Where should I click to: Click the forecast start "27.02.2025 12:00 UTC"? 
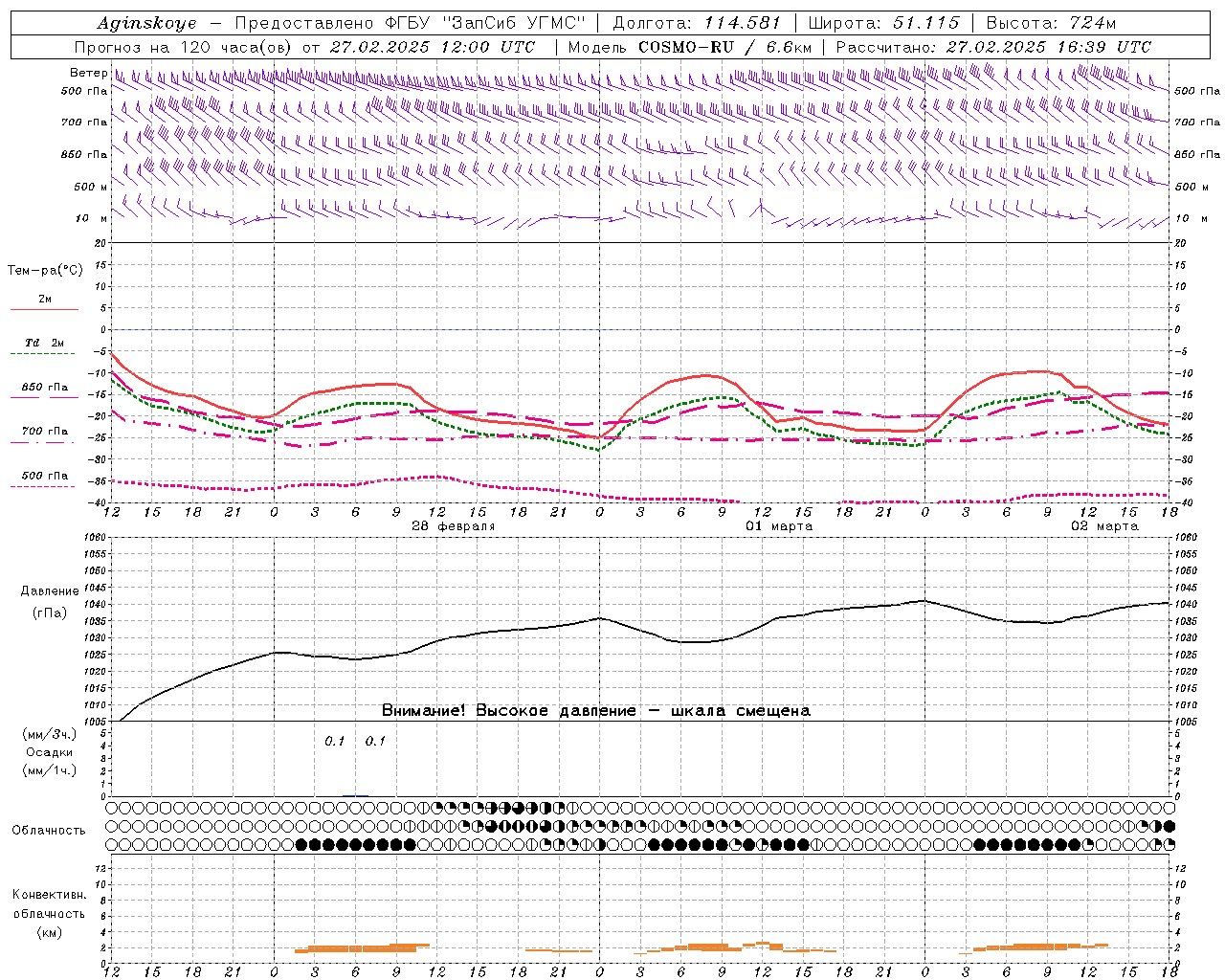click(433, 47)
